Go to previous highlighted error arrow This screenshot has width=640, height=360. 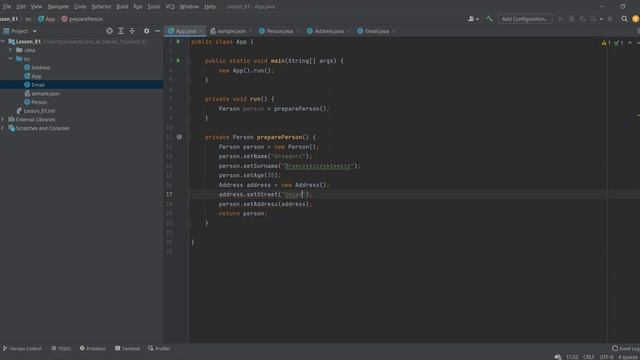[x=630, y=43]
